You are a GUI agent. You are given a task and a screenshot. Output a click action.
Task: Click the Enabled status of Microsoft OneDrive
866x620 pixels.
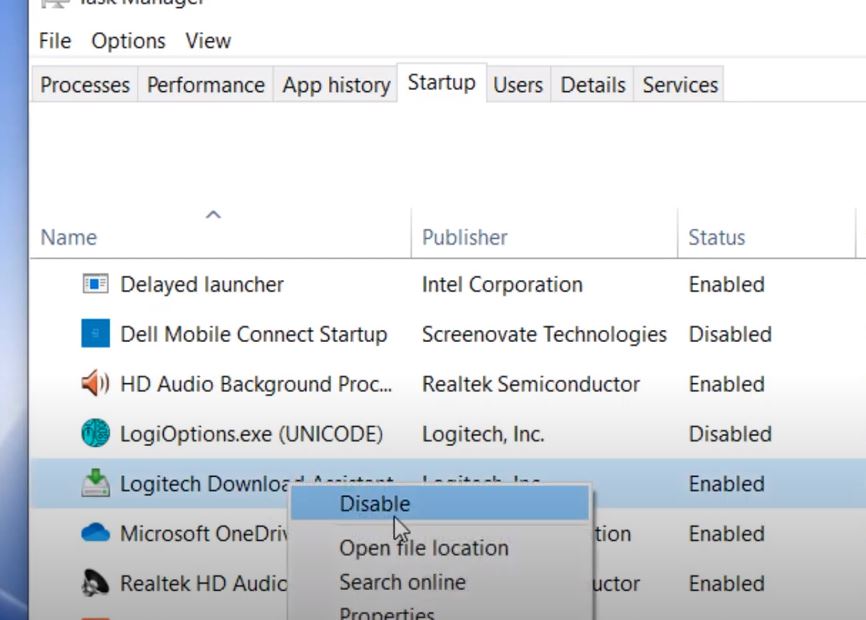(726, 533)
